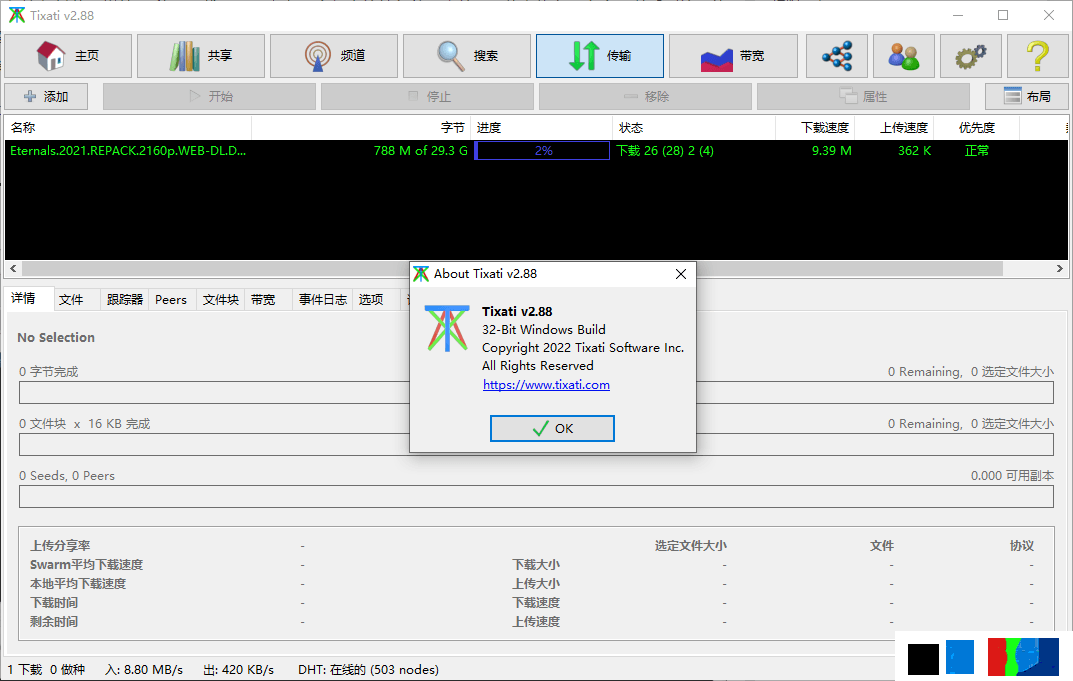The width and height of the screenshot is (1073, 681).
Task: Click the black square at the bottom-right
Action: [x=923, y=659]
